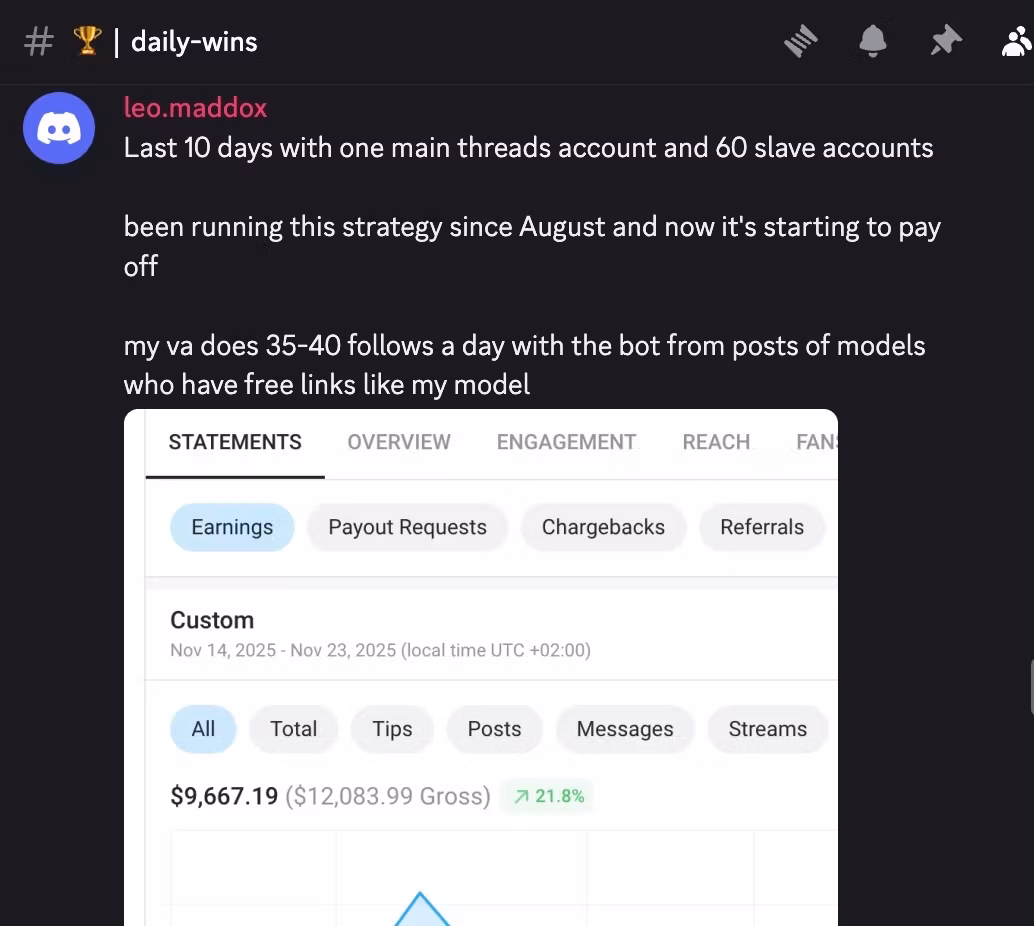Open the Custom date range selector
Image resolution: width=1034 pixels, height=926 pixels.
click(x=212, y=620)
